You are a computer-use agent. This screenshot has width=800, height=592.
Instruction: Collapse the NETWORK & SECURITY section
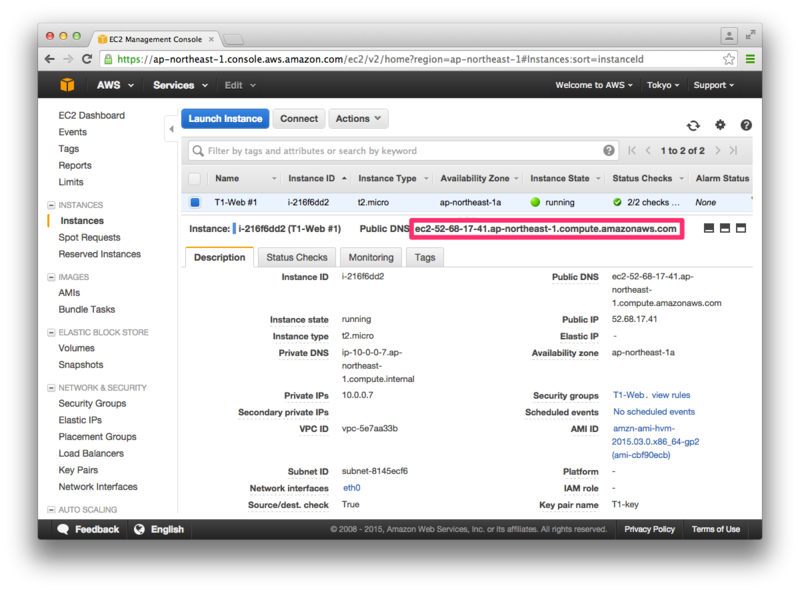click(51, 388)
